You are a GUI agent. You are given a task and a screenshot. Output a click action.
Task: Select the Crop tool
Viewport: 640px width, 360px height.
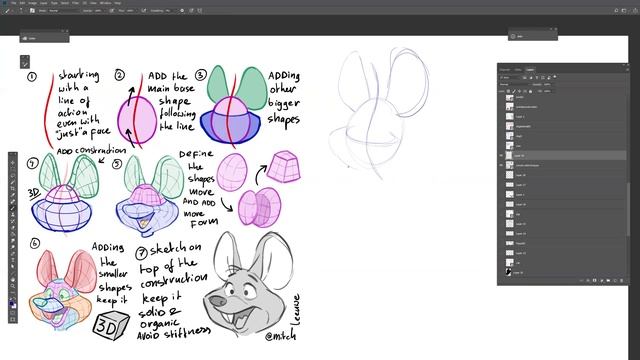click(13, 189)
